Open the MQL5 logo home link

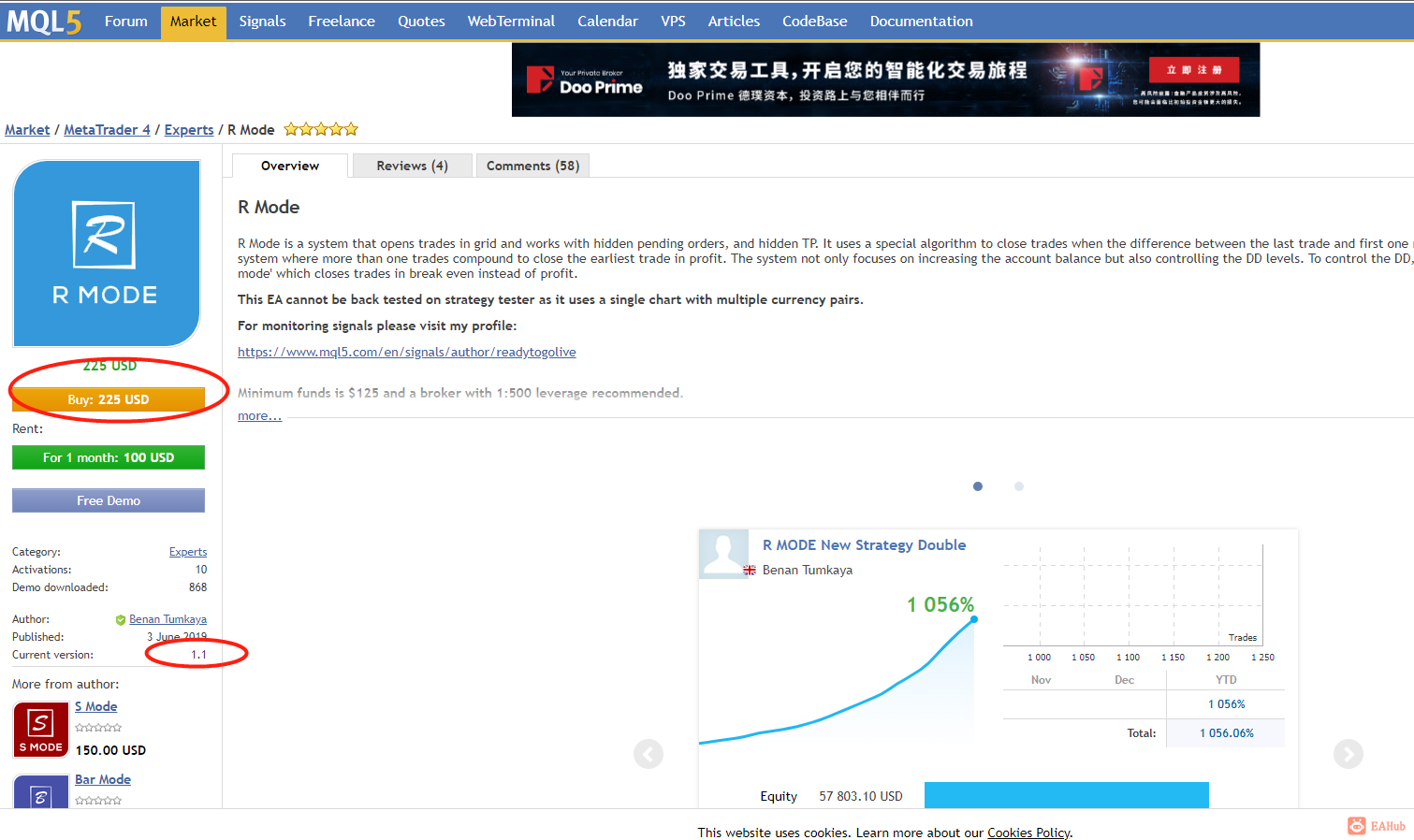pos(44,22)
